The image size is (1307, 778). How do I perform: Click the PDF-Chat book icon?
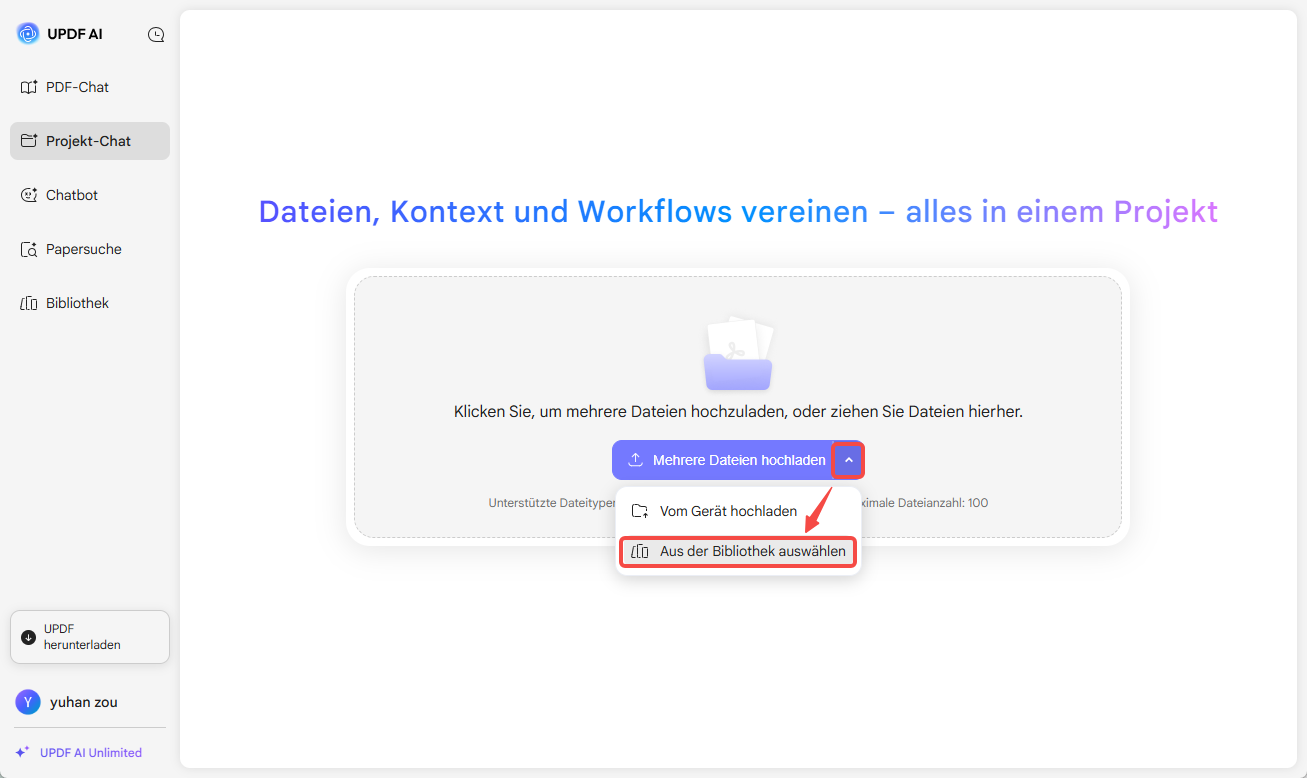(29, 87)
